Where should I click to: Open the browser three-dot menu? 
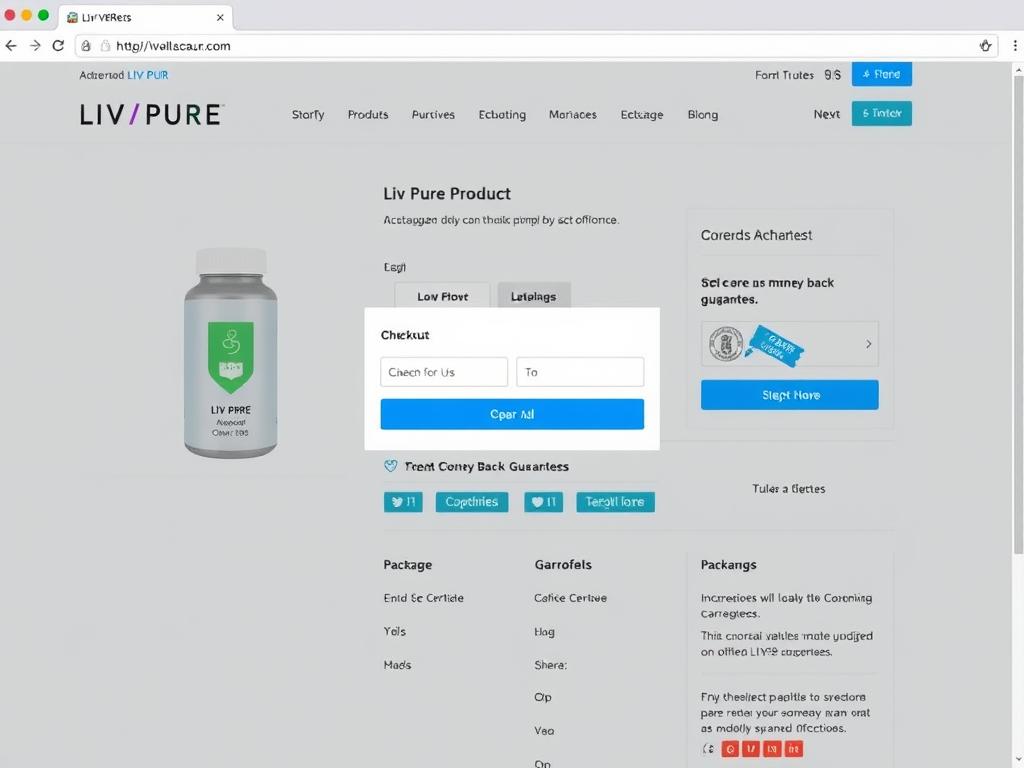[1015, 46]
